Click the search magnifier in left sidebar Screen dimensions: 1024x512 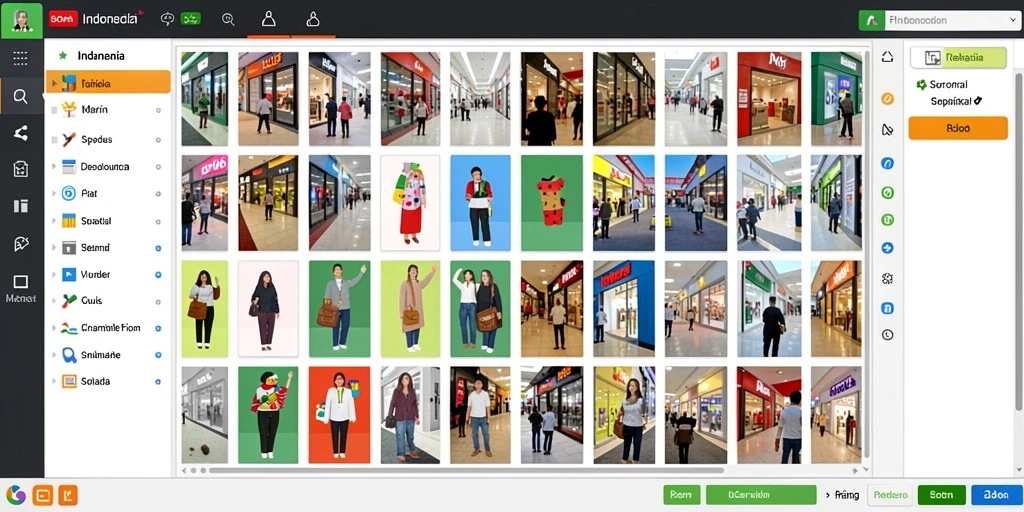coord(20,97)
